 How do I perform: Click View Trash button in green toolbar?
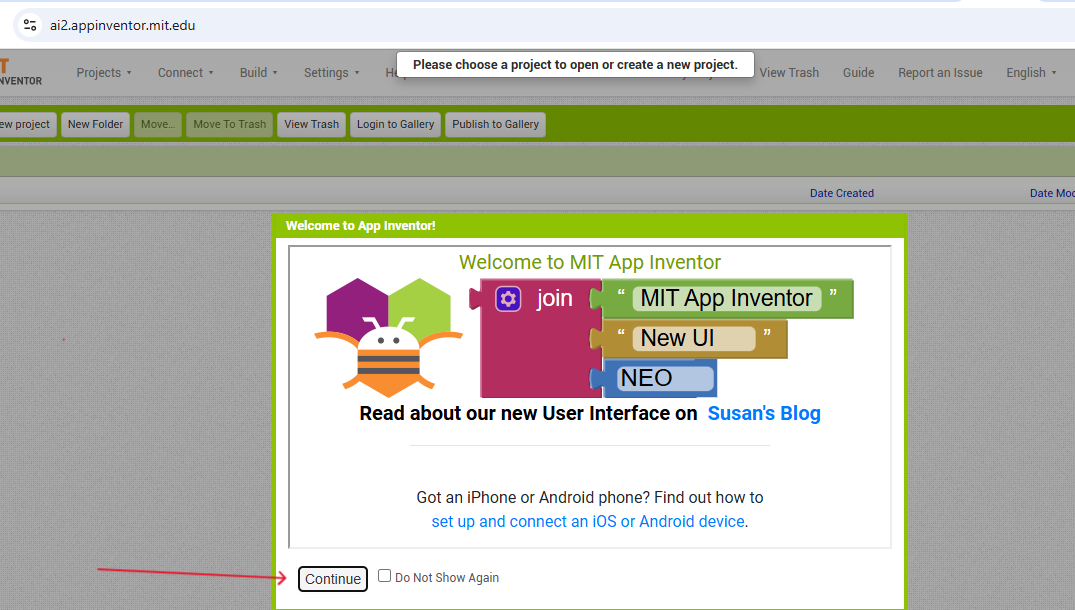(x=311, y=125)
